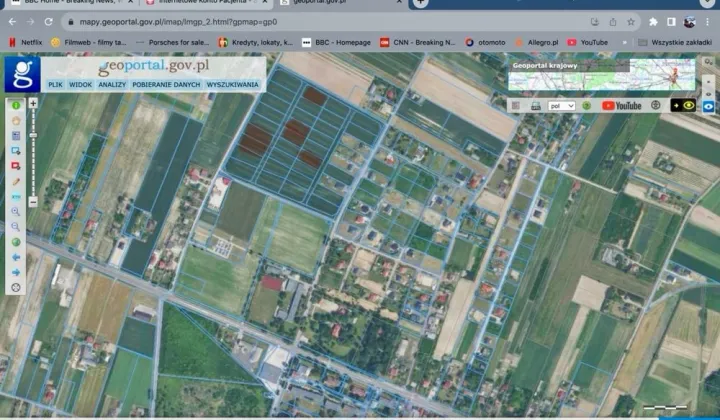Open the POBIERANIE DANYCH menu

pyautogui.click(x=166, y=84)
